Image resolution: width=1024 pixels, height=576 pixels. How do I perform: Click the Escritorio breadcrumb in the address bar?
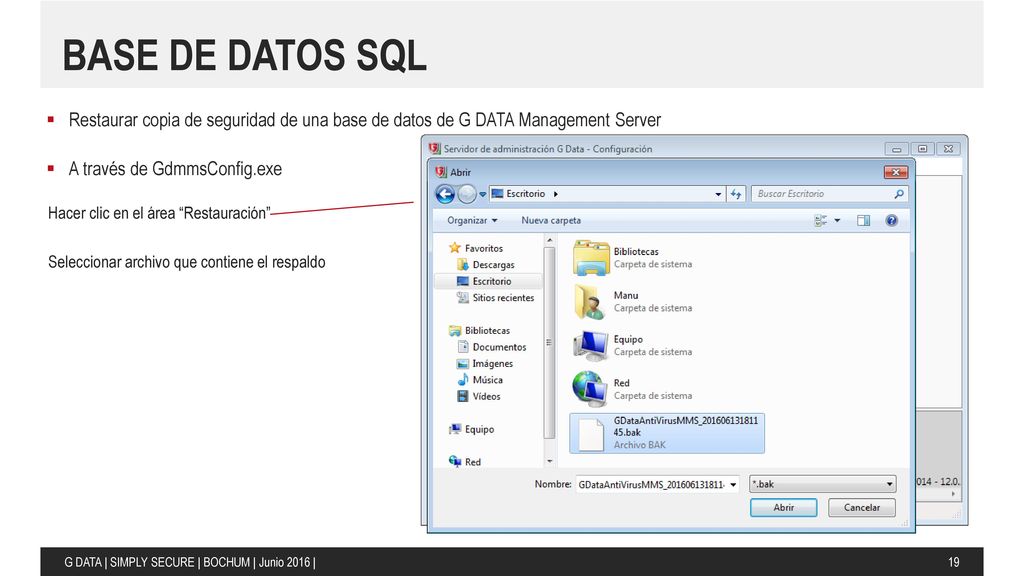pyautogui.click(x=525, y=194)
